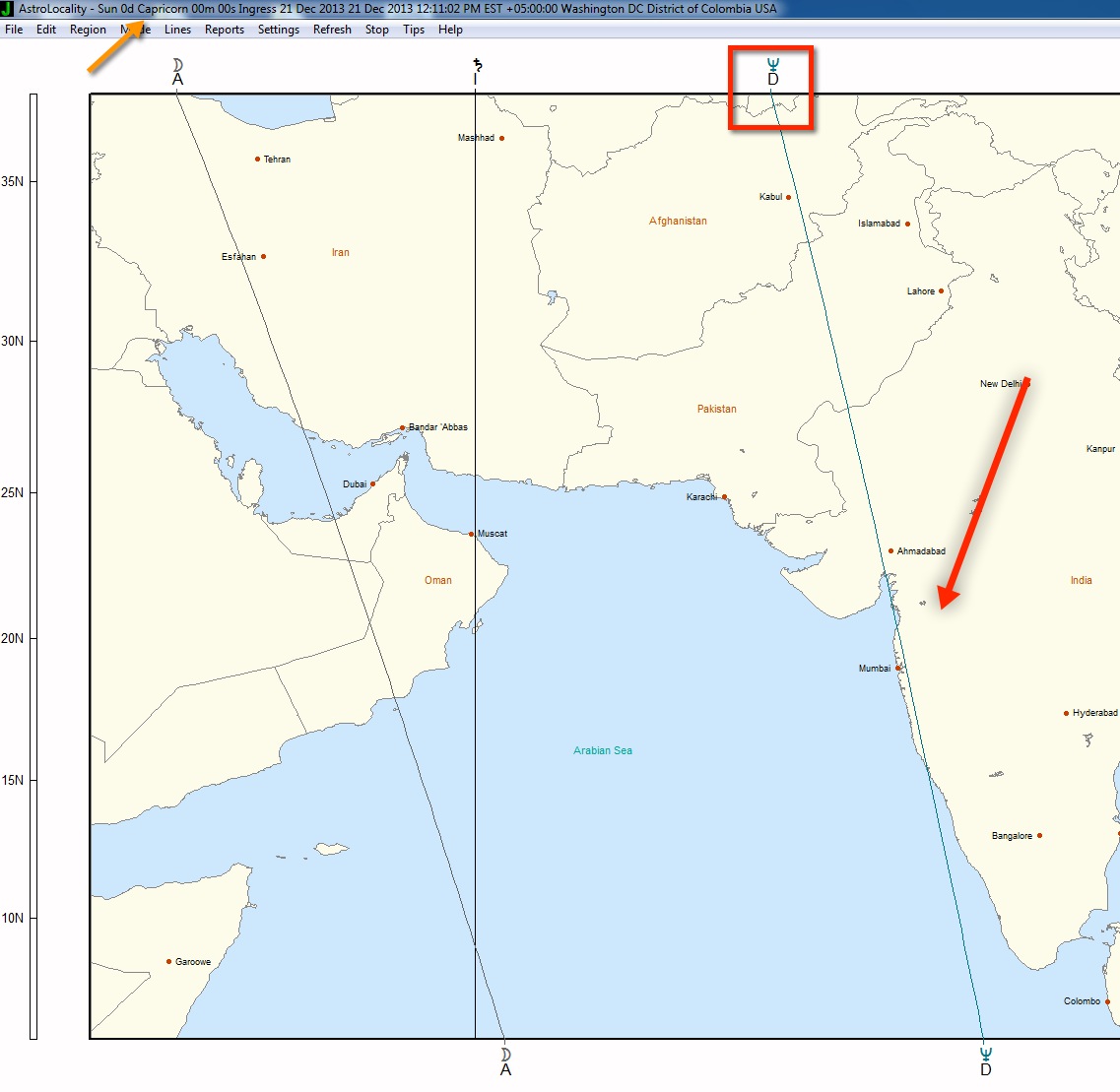The height and width of the screenshot is (1092, 1120).
Task: Click the Moon glyph above the map
Action: tap(178, 65)
